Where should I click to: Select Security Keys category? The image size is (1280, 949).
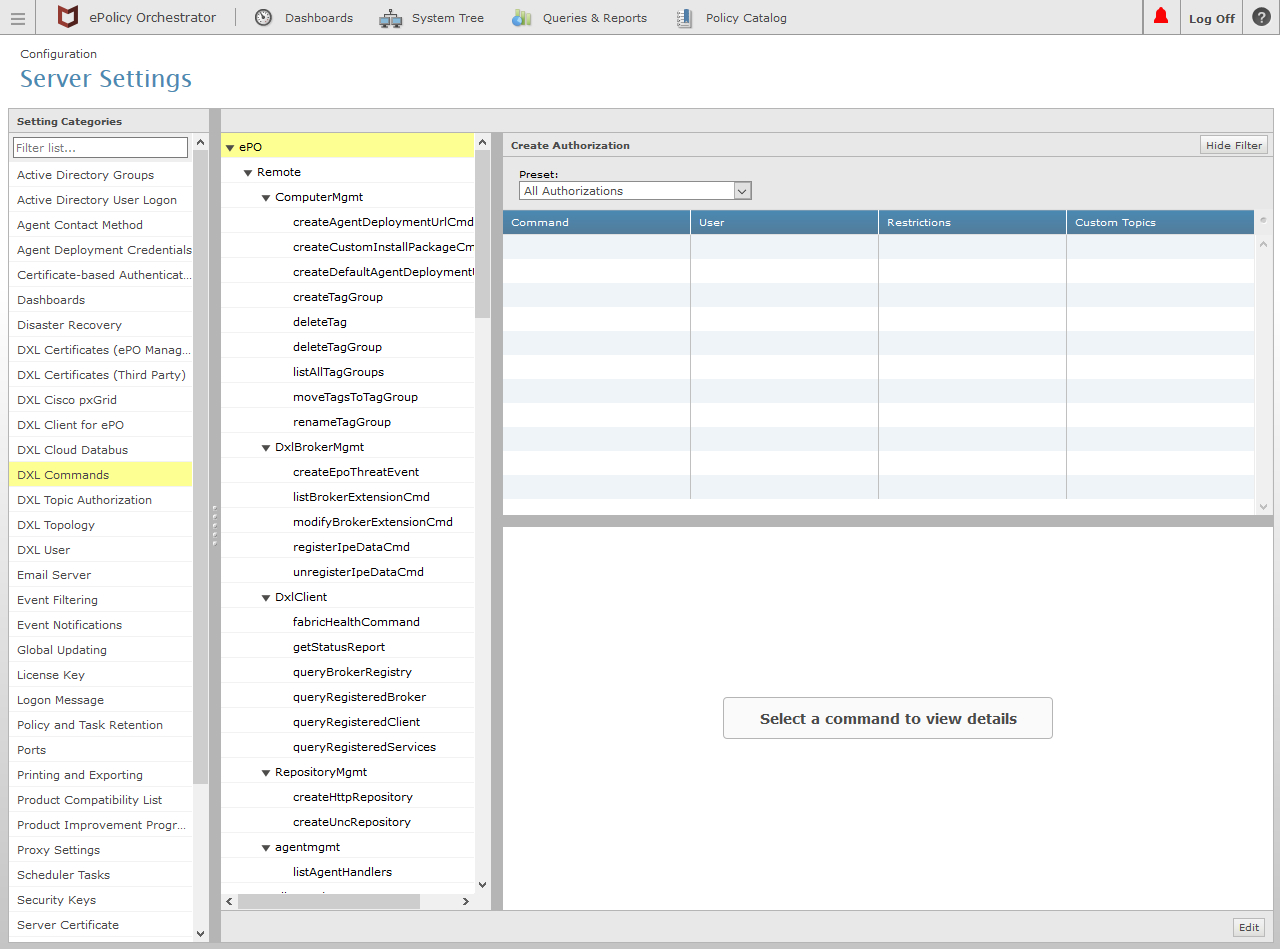tap(101, 899)
